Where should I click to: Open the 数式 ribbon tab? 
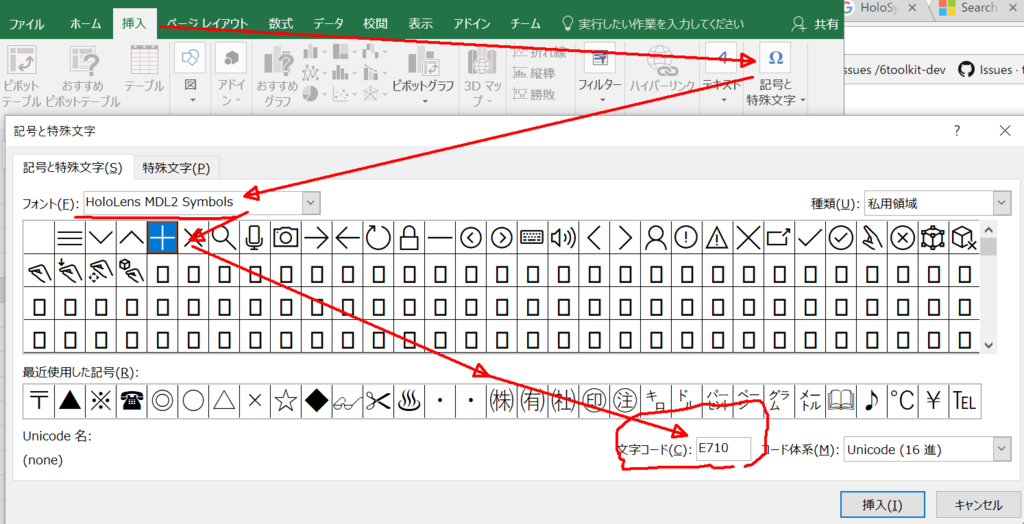click(281, 24)
